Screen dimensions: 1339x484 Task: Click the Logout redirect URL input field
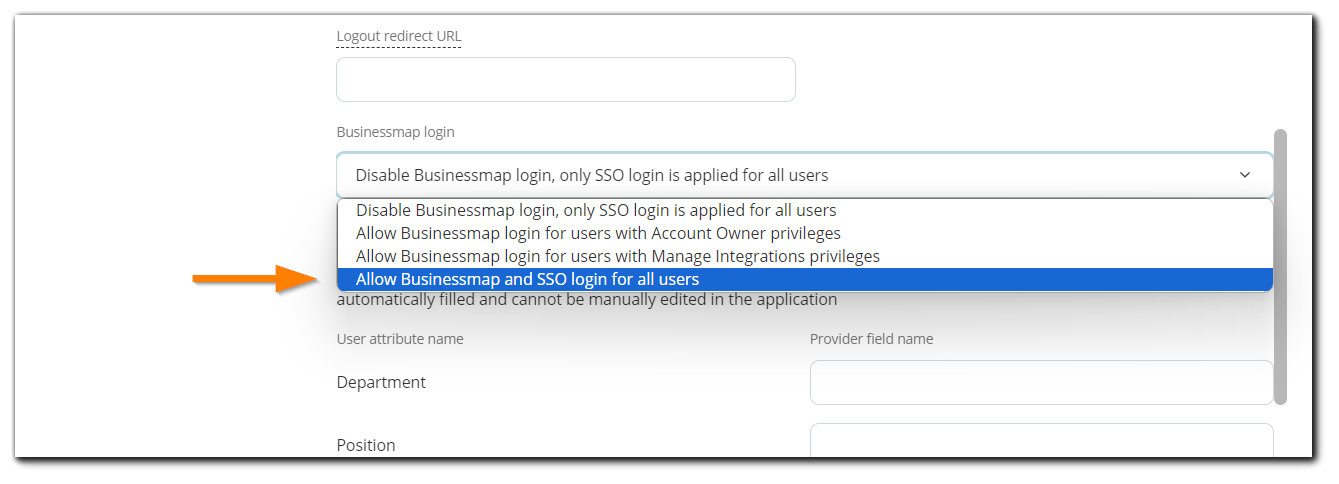pos(565,79)
